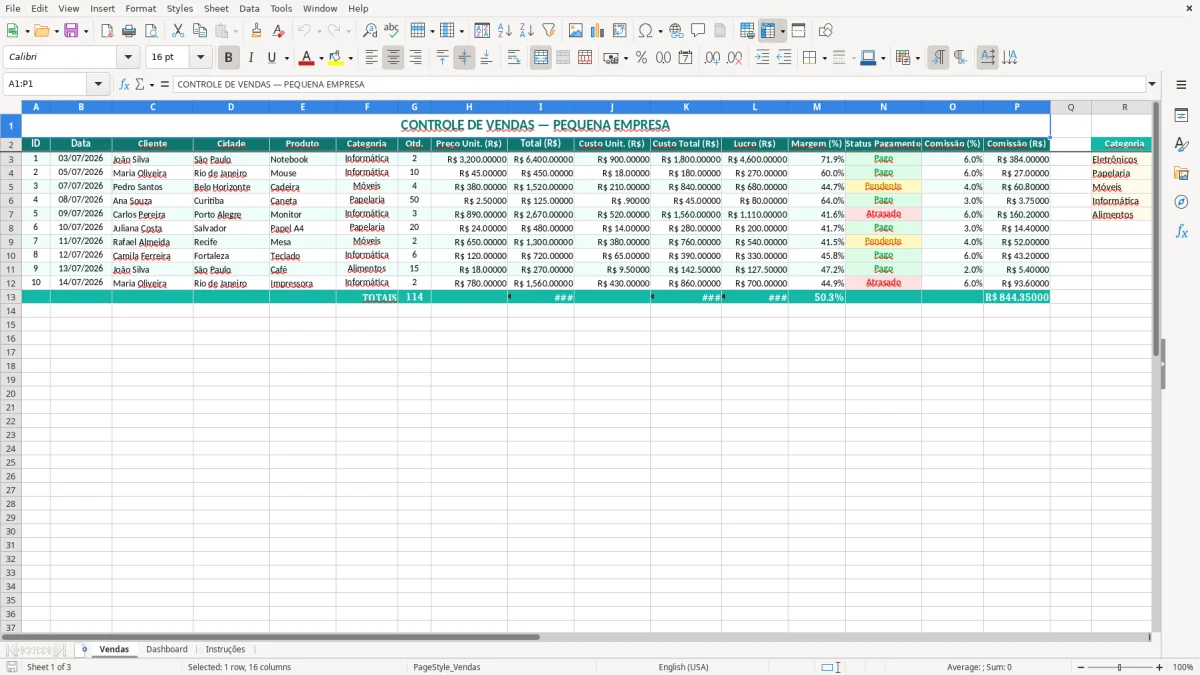
Task: Open the sidebar Styles panel icon
Action: click(x=1181, y=144)
